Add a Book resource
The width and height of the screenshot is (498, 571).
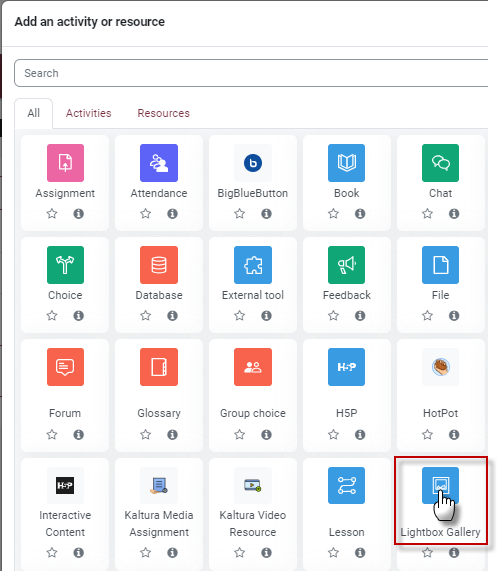(x=346, y=163)
